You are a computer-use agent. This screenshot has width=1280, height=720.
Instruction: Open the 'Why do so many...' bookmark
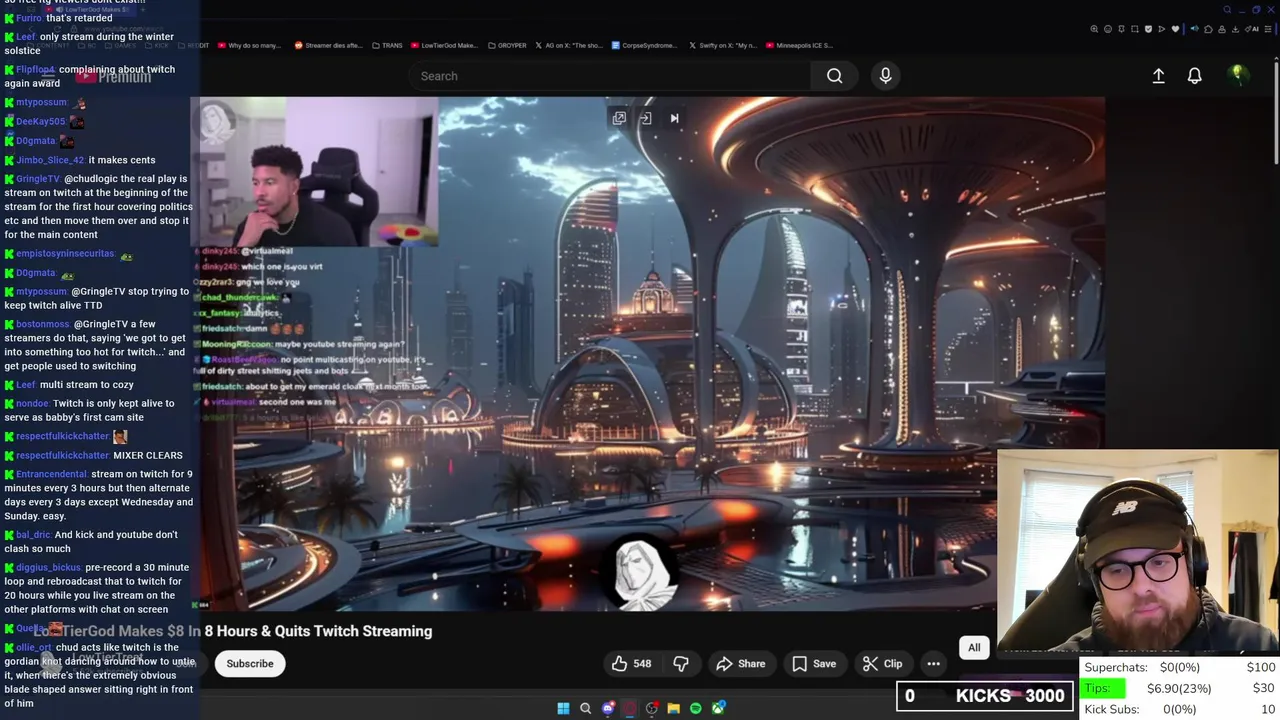tap(248, 45)
